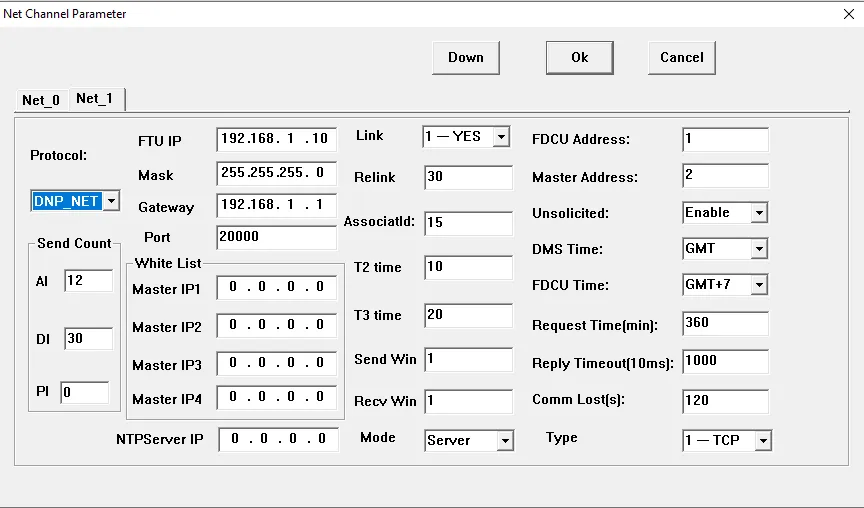
Task: Select the Master IP2 white list field
Action: [276, 326]
